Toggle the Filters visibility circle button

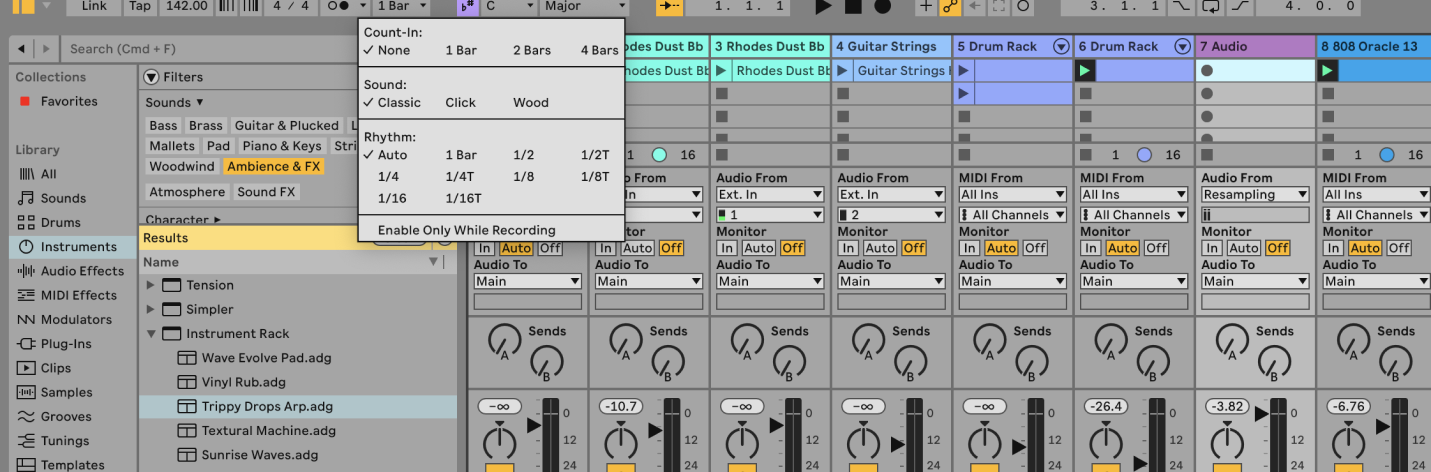click(152, 77)
